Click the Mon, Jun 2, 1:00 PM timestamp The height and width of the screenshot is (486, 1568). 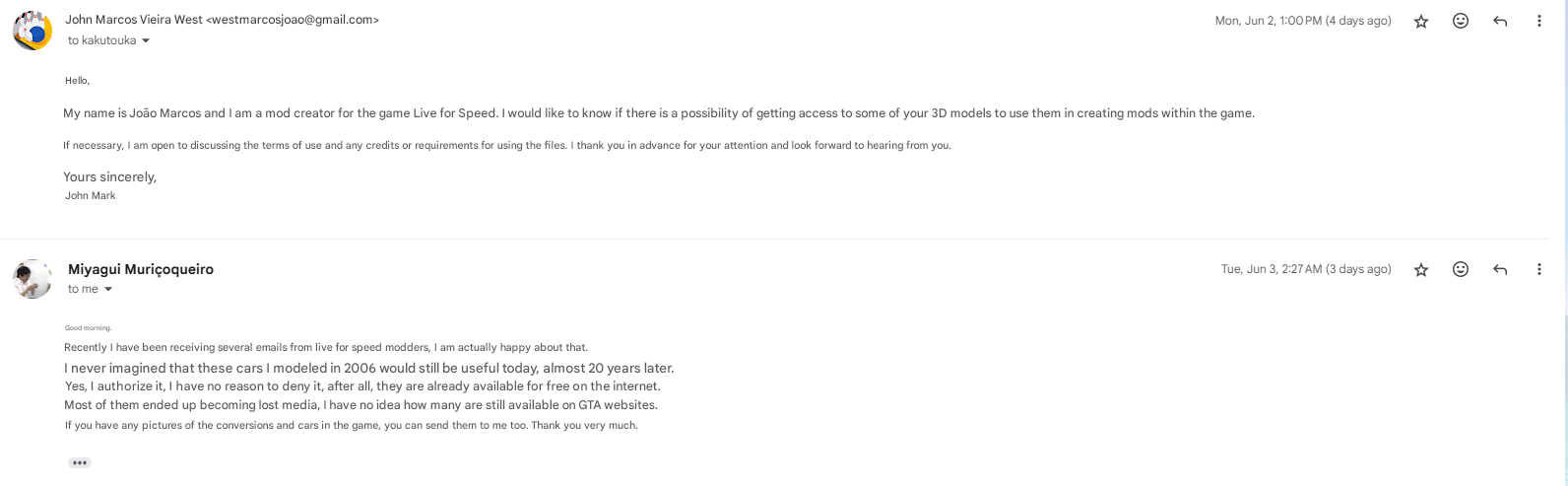tap(1302, 21)
